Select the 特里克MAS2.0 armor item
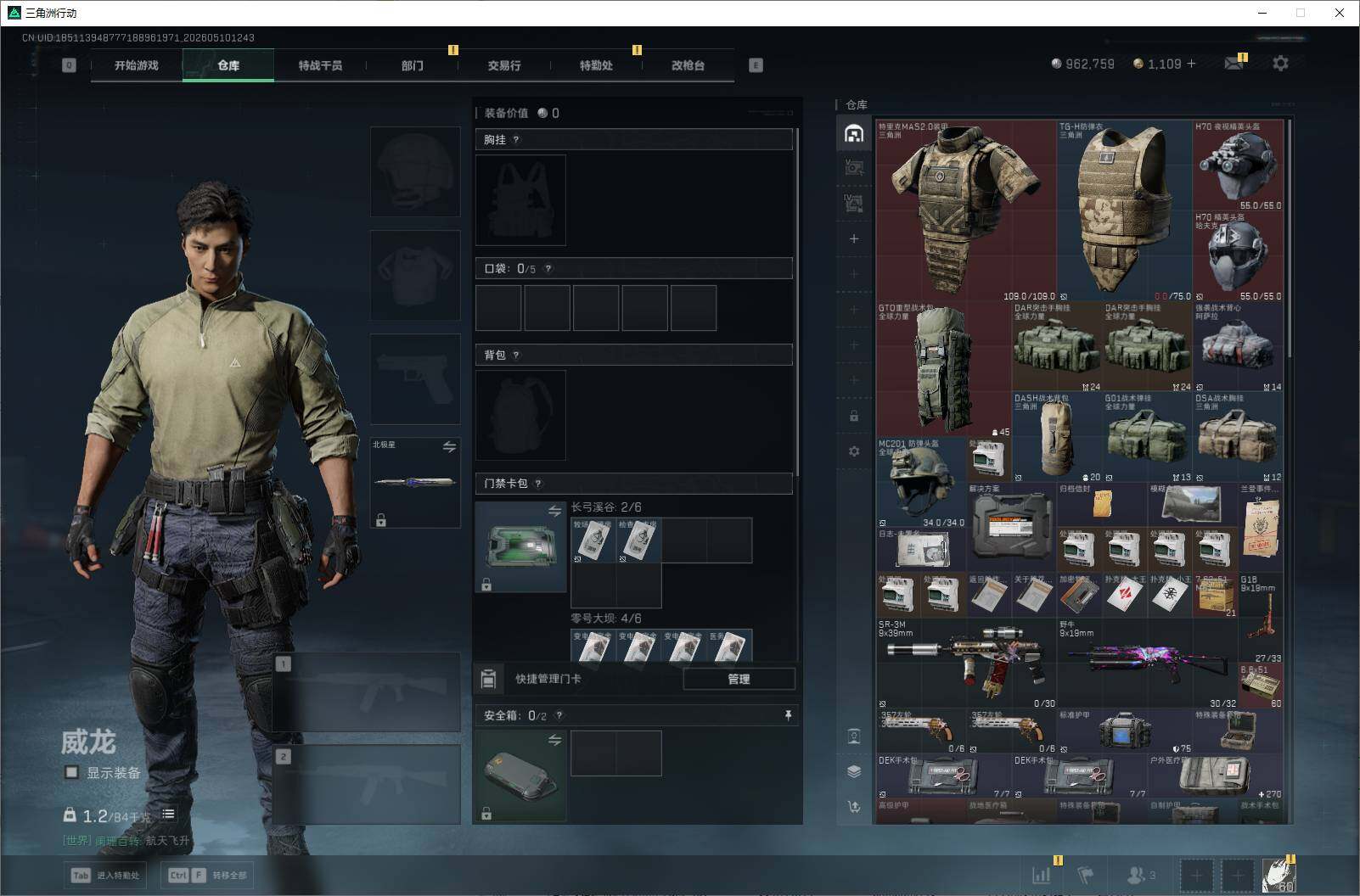1360x896 pixels. tap(966, 210)
